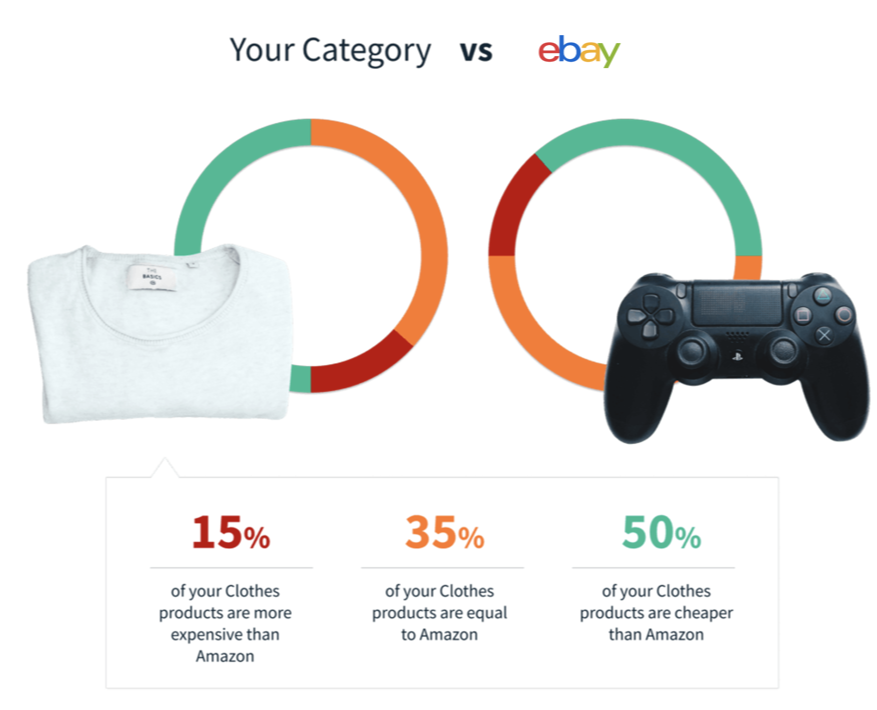Click the orange 35% statistic

(445, 532)
